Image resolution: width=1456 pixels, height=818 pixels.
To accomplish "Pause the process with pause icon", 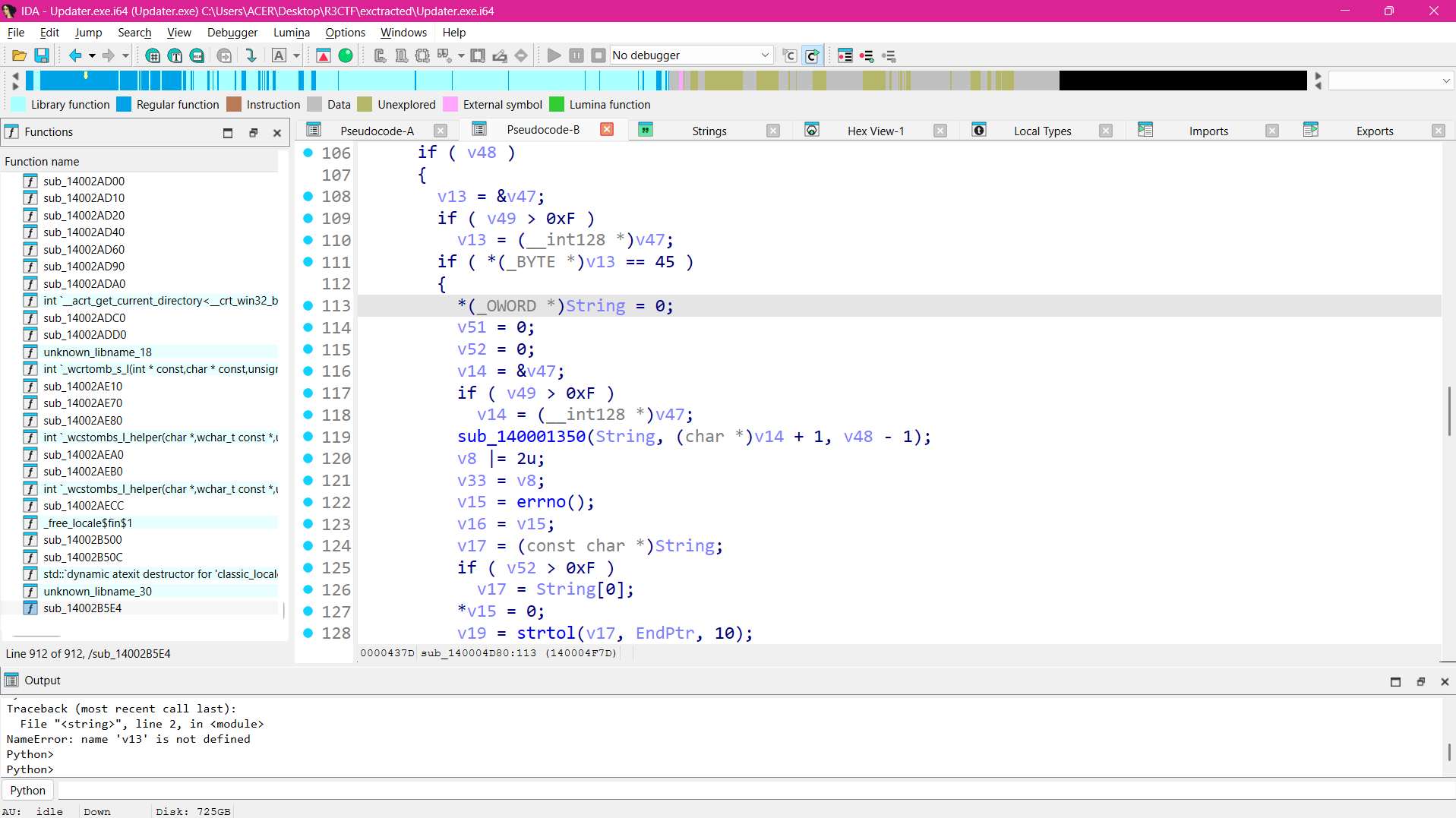I will pyautogui.click(x=576, y=55).
